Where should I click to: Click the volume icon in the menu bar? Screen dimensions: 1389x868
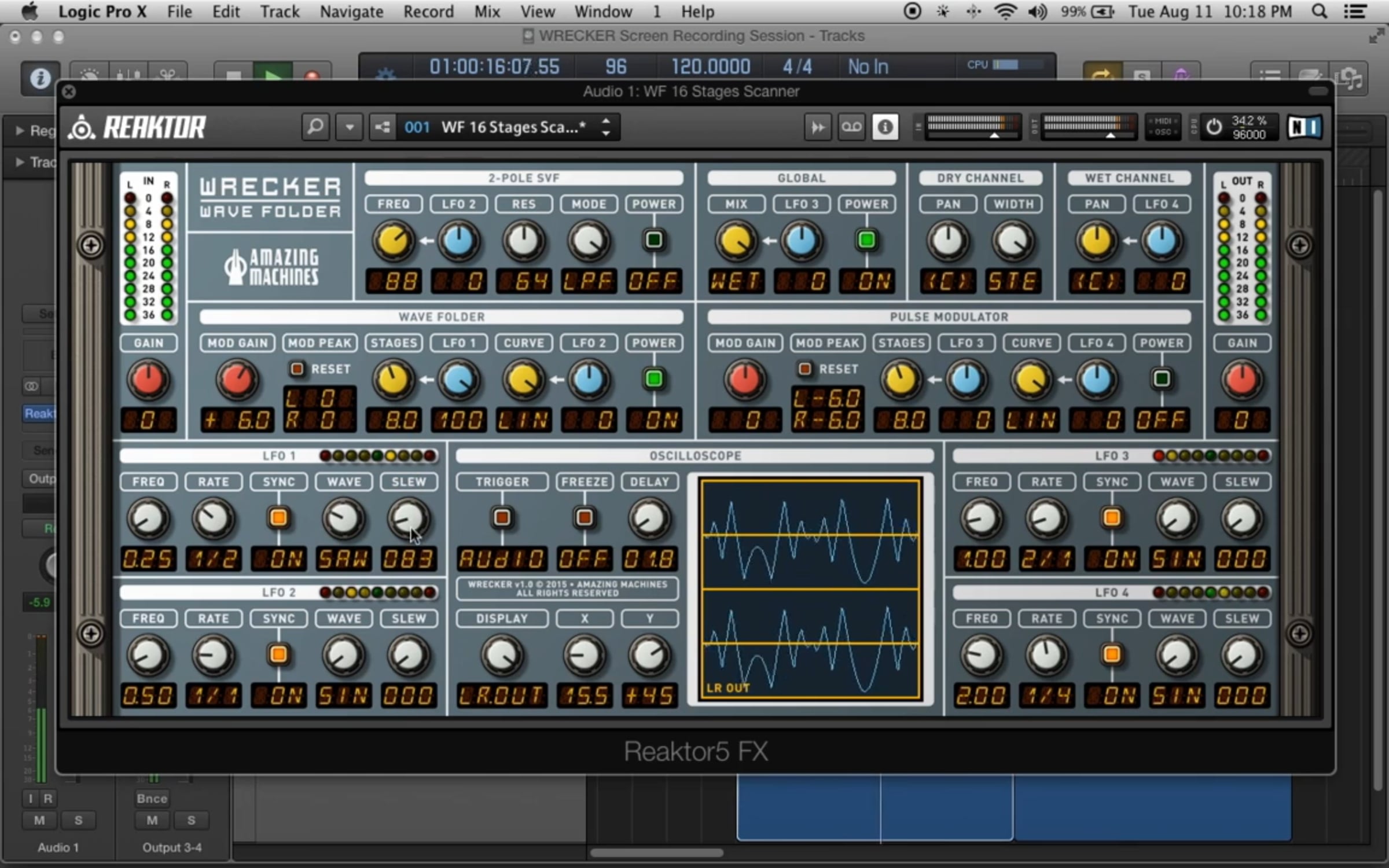point(1037,11)
